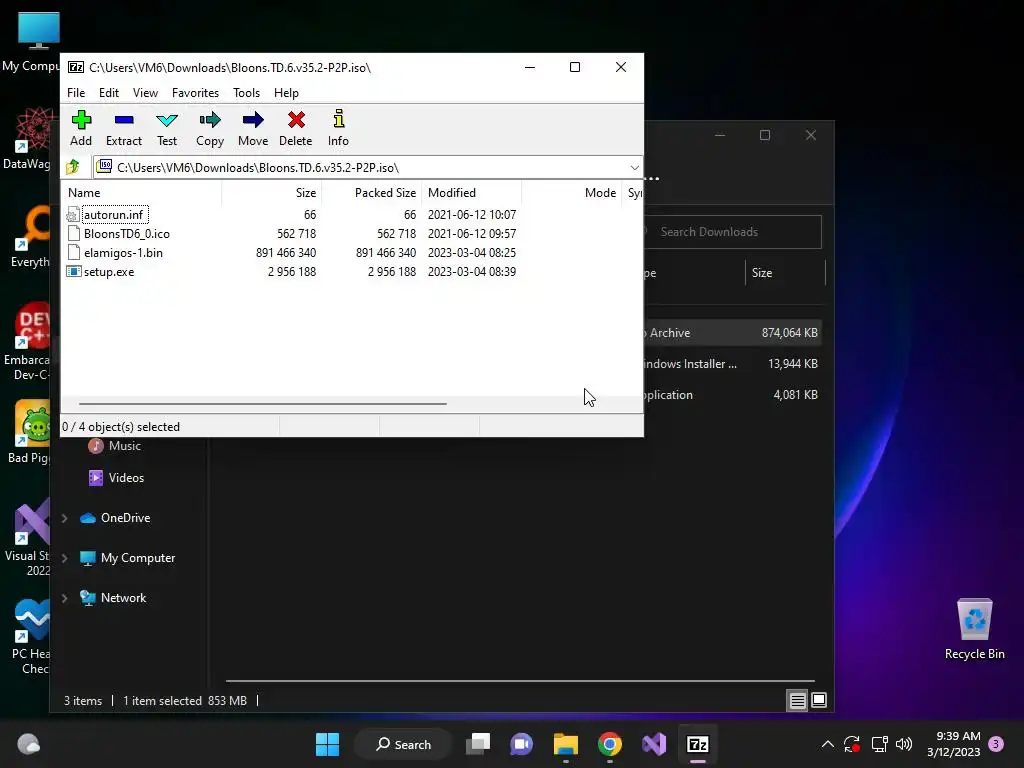The image size is (1024, 768).
Task: Show hidden system tray icons
Action: tap(827, 744)
